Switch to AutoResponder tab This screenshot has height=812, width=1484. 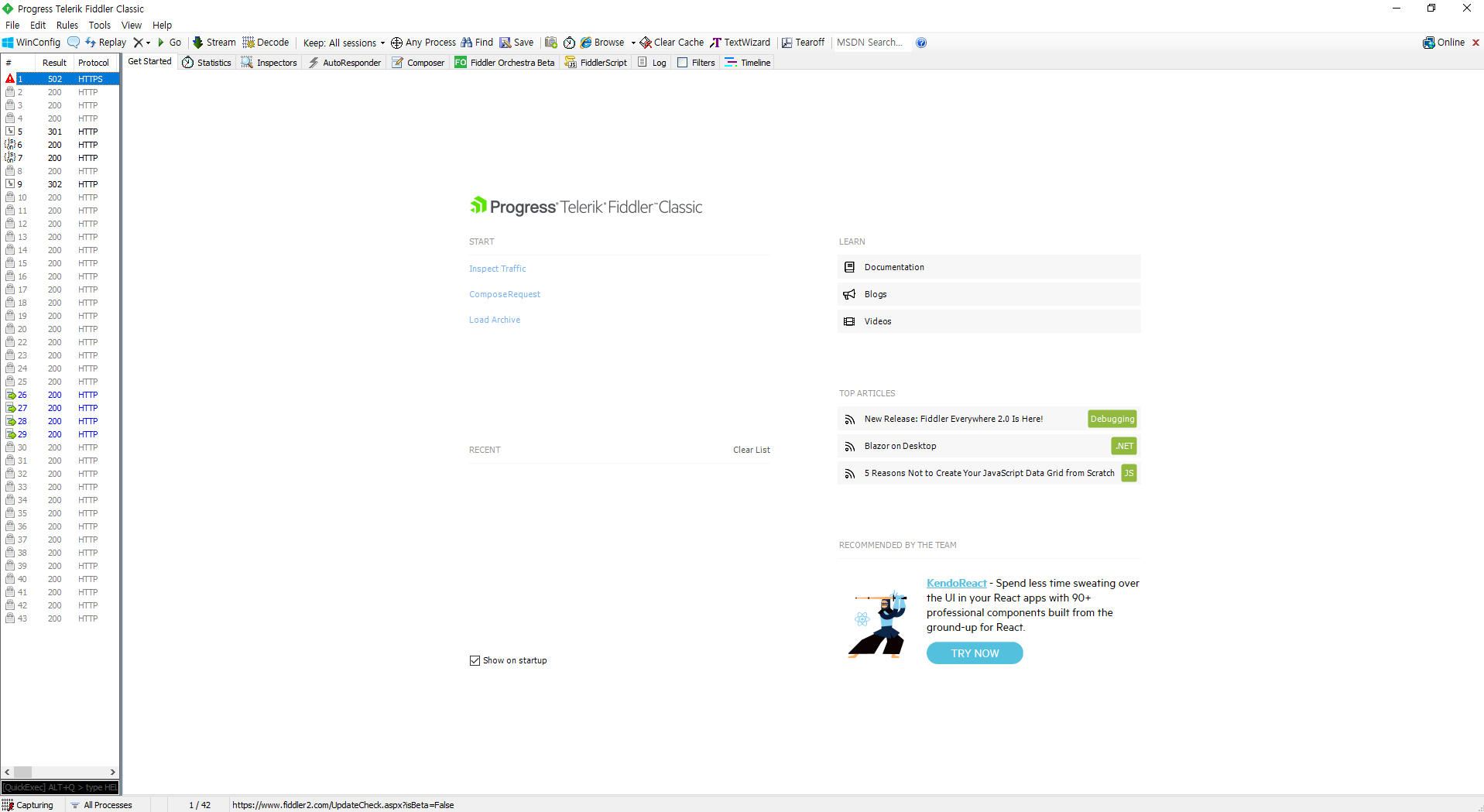[344, 63]
